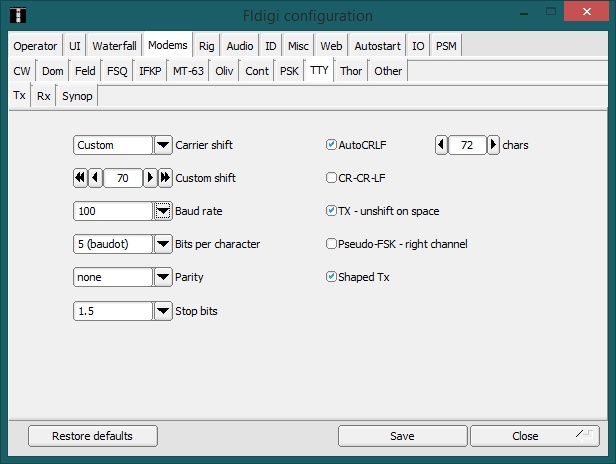Click single increase arrow for Custom shift
This screenshot has height=464, width=616.
[150, 178]
